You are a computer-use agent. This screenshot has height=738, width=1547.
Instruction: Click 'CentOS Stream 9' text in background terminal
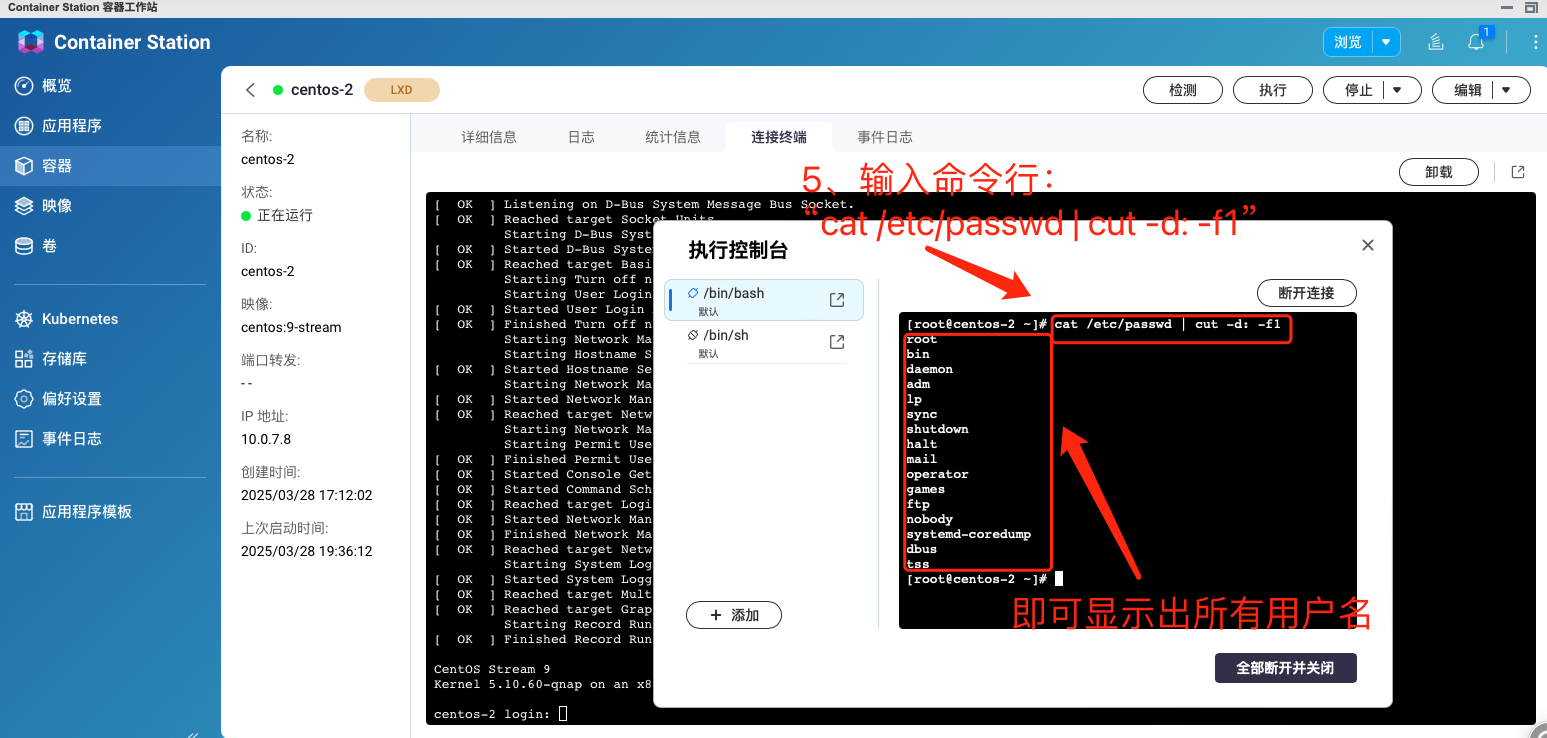point(492,669)
